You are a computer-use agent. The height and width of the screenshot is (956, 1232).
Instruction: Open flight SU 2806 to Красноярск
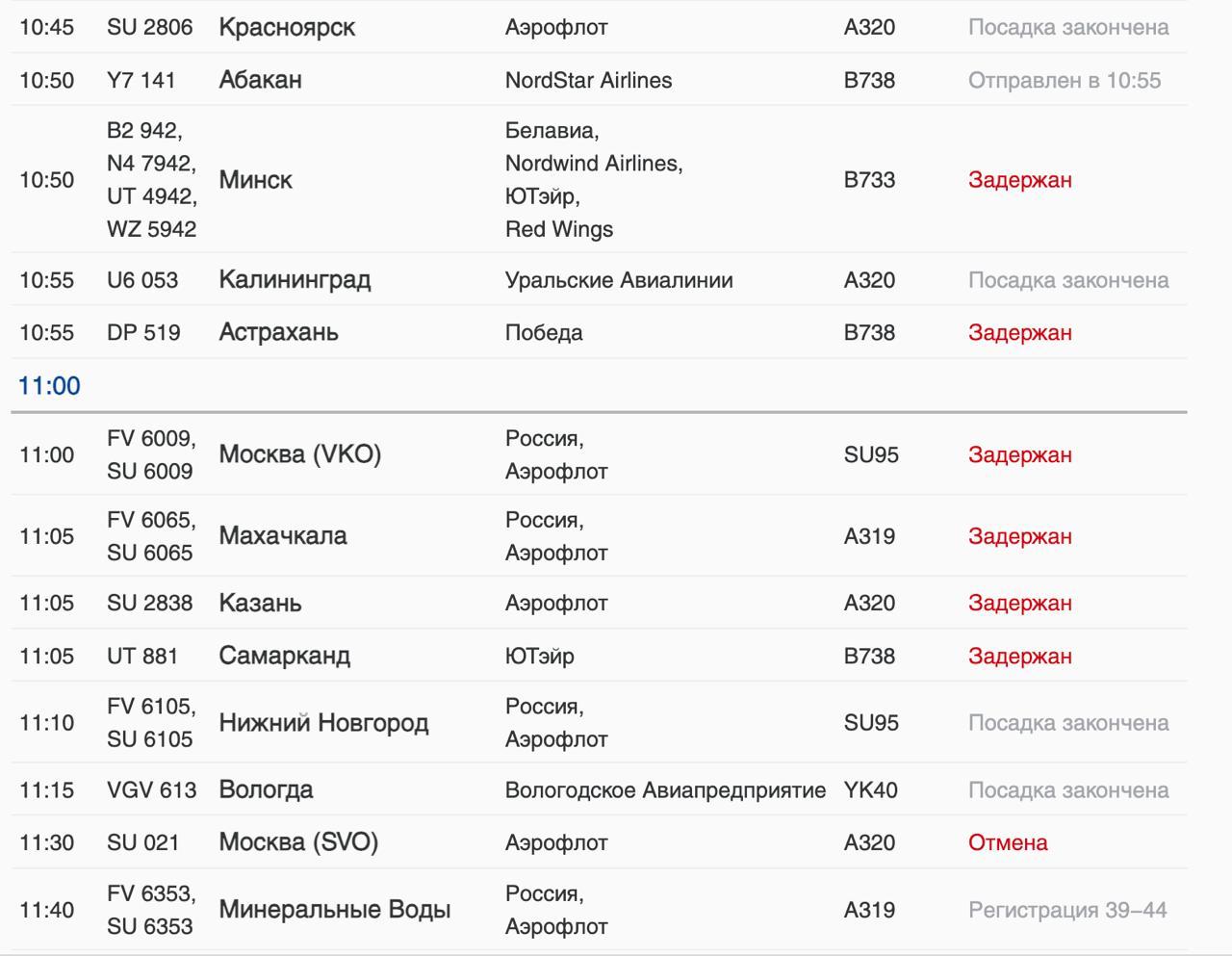599,27
